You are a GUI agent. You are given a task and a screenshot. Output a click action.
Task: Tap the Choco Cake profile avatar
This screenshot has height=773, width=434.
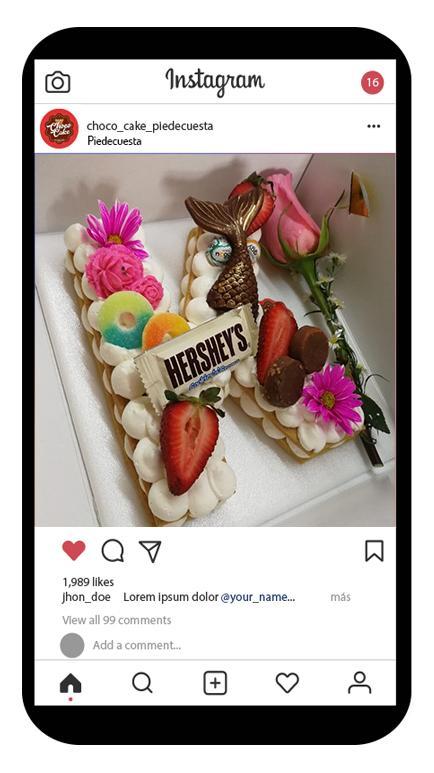click(x=59, y=128)
